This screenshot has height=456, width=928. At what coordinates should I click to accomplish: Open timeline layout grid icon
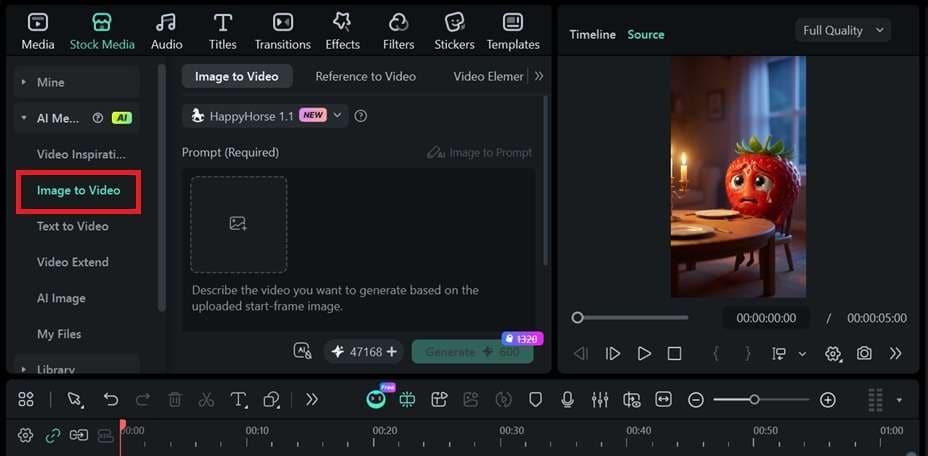click(25, 400)
